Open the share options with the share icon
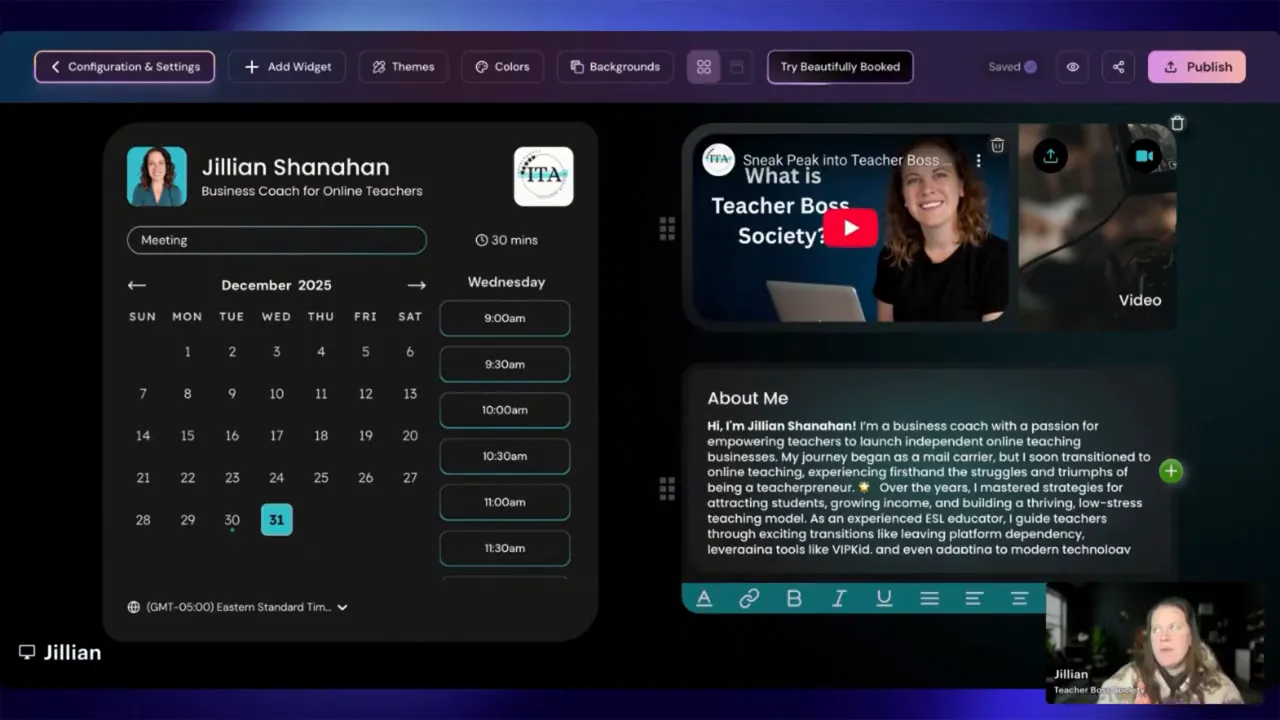 point(1118,66)
